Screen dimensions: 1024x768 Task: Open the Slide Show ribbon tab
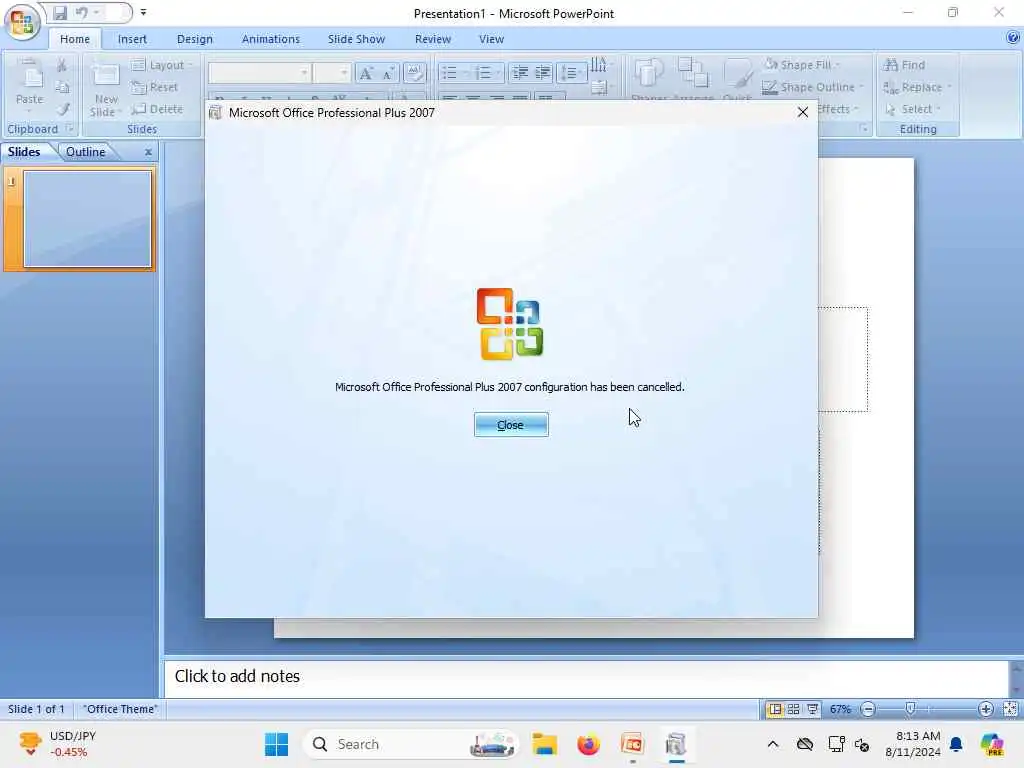(356, 39)
